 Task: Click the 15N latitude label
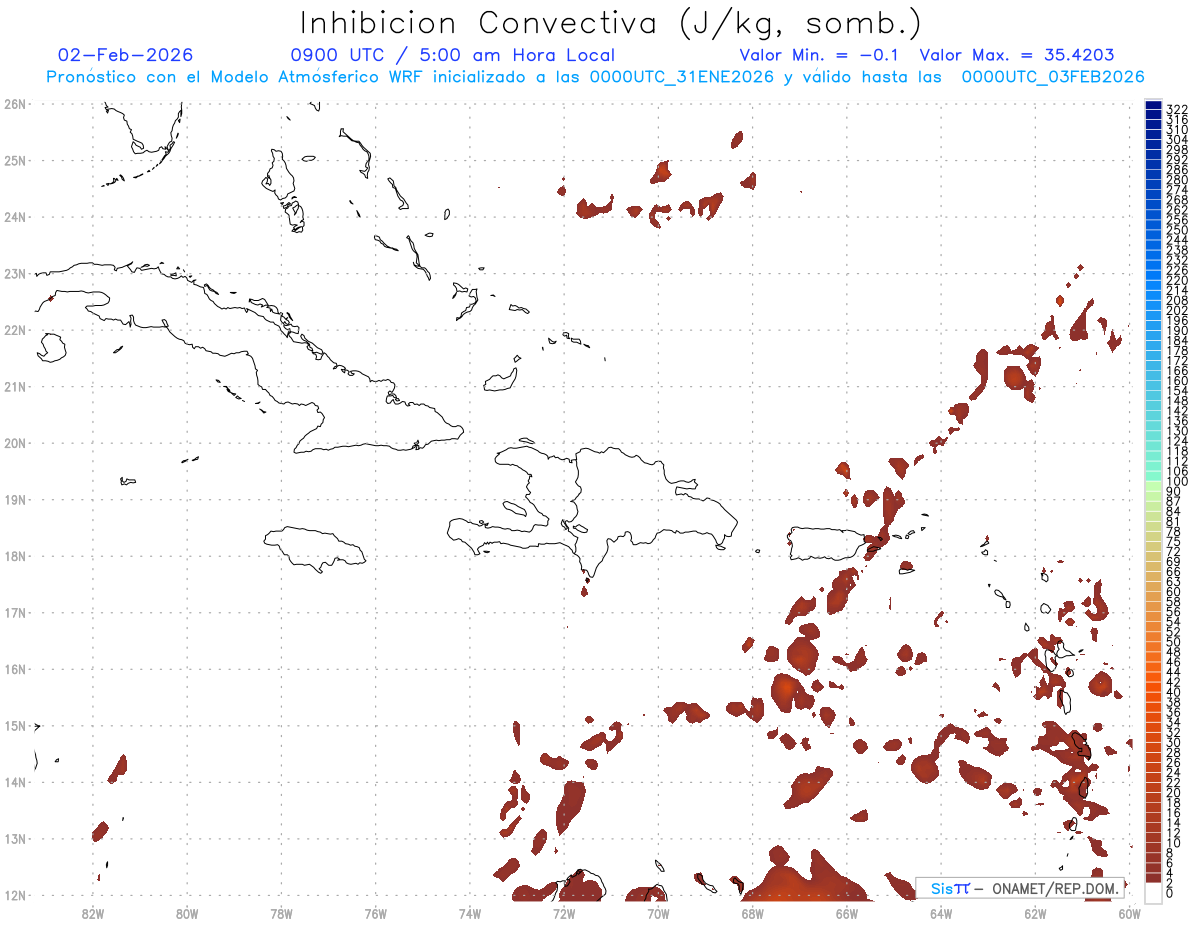tap(15, 725)
